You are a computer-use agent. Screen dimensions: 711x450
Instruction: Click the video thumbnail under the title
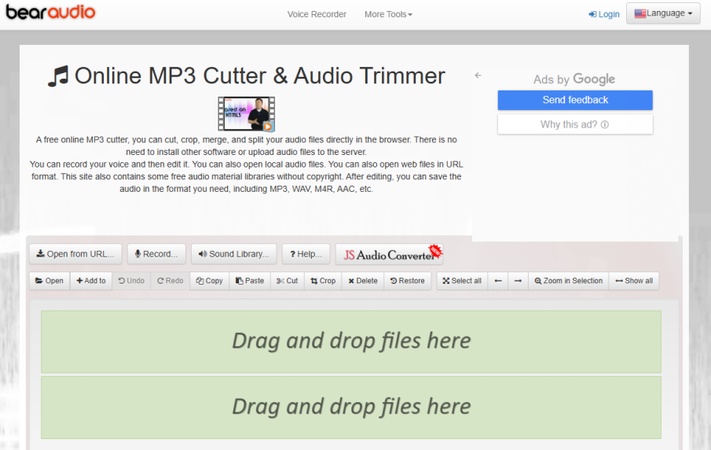[x=246, y=114]
